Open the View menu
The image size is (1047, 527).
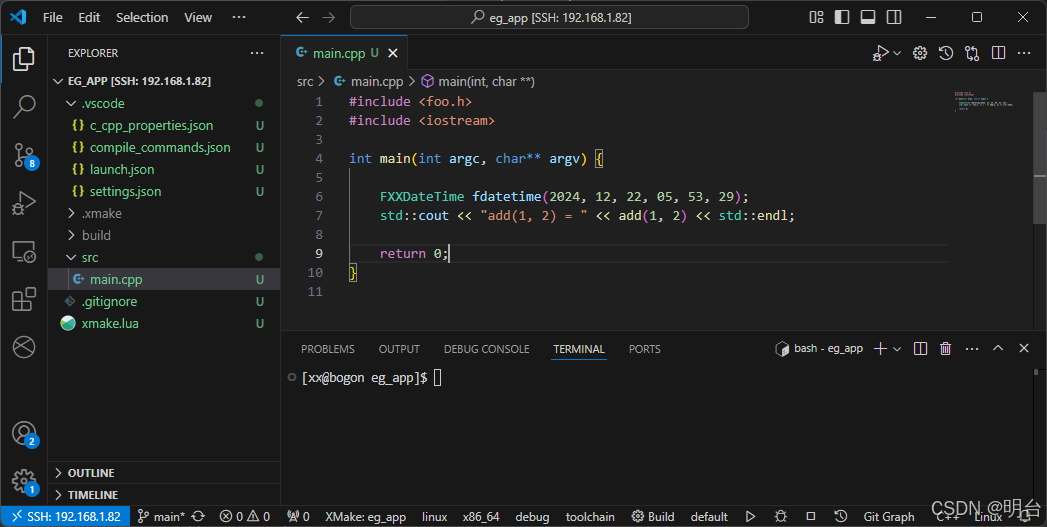198,17
